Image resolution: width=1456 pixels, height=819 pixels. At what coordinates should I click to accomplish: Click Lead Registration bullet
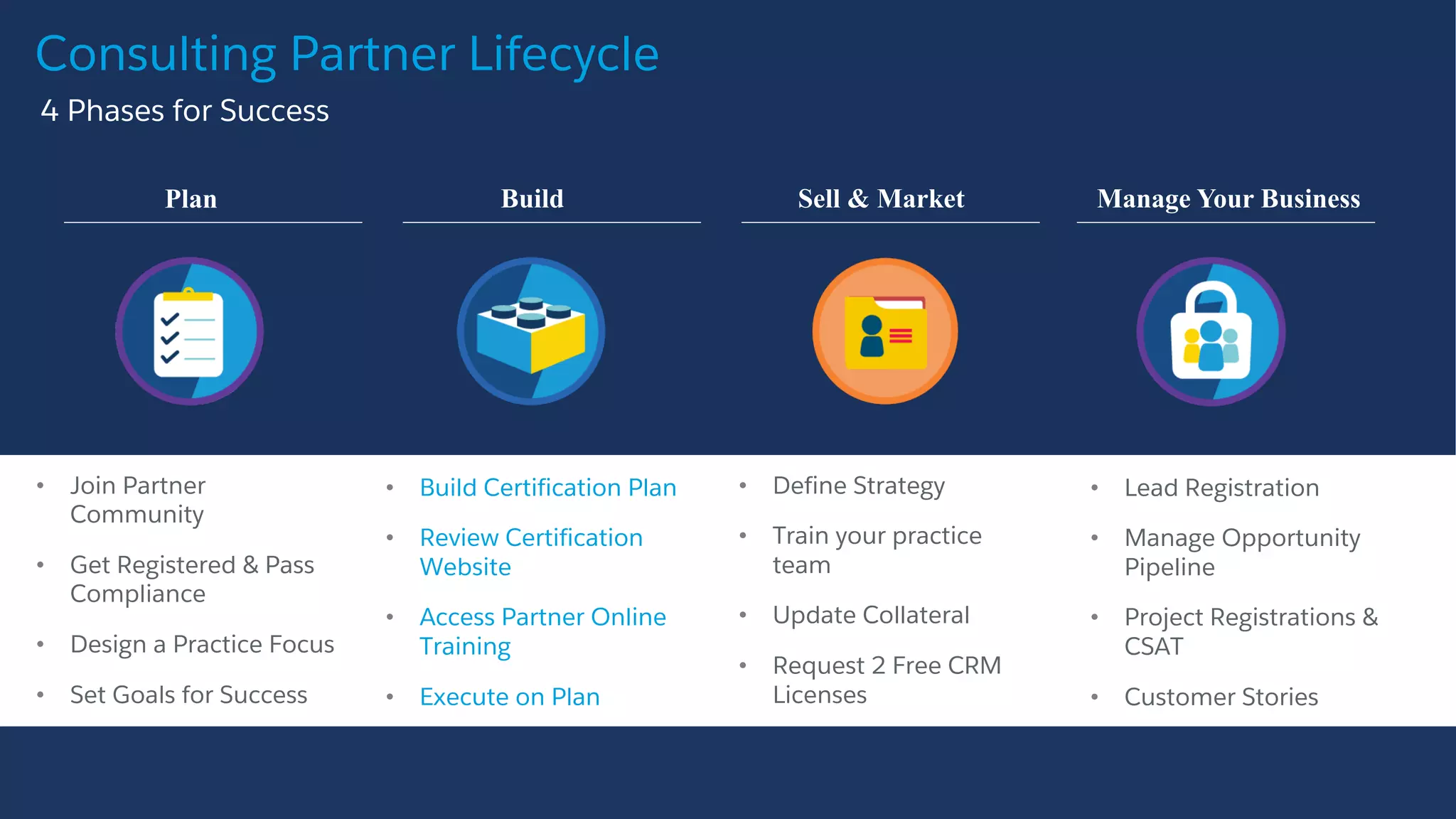coord(1221,488)
